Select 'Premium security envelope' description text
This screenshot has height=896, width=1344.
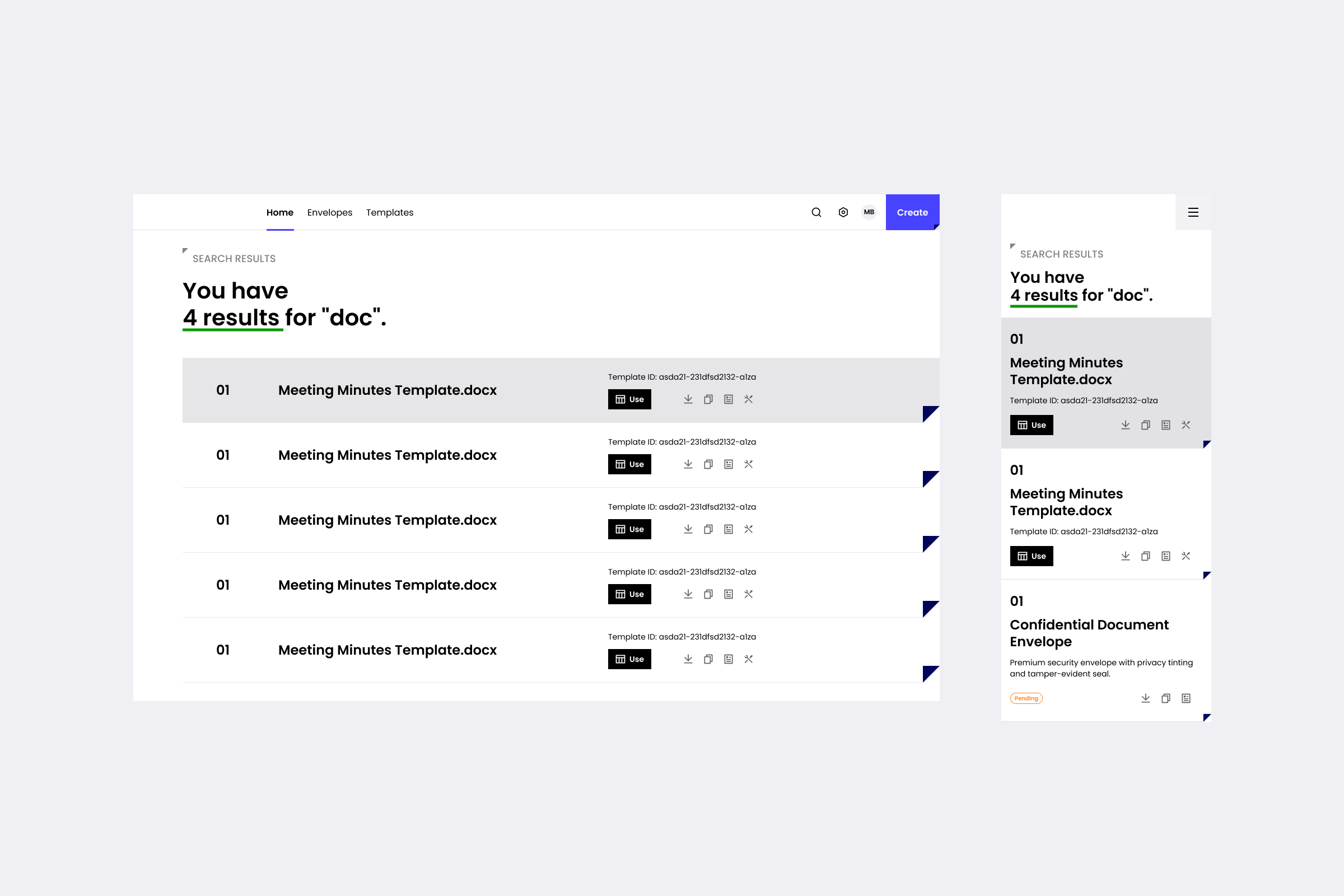pyautogui.click(x=1101, y=668)
